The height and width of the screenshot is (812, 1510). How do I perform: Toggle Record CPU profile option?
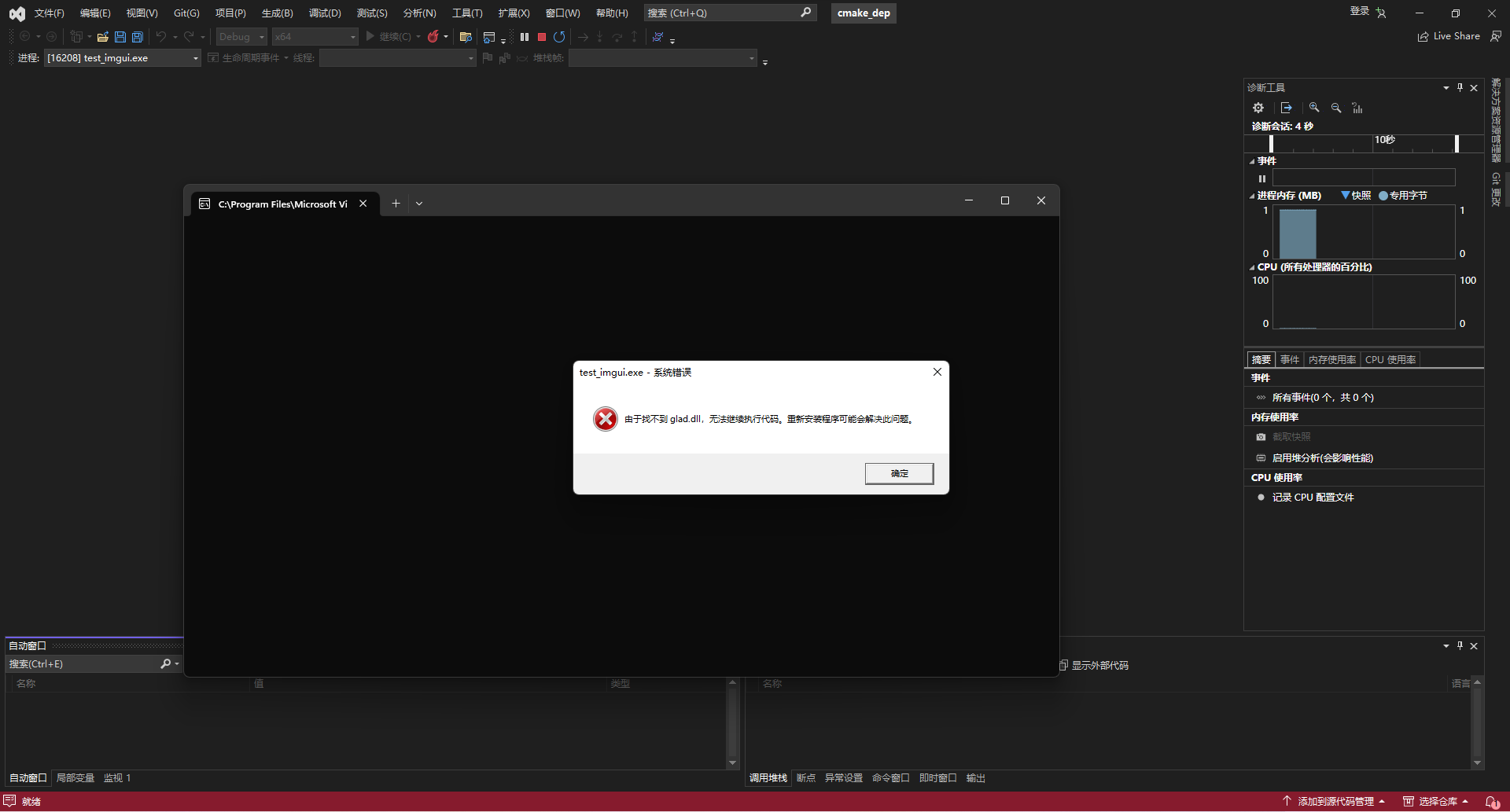pyautogui.click(x=1313, y=498)
